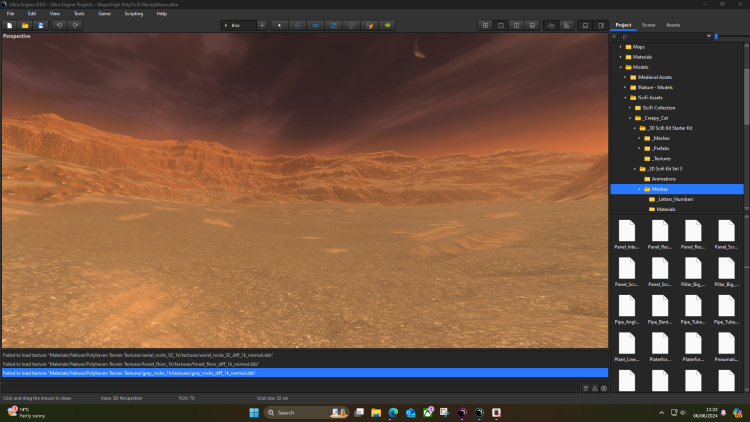Collapse the _Creepy_Cat folder arrow
Screen dimensions: 750x422
click(630, 118)
